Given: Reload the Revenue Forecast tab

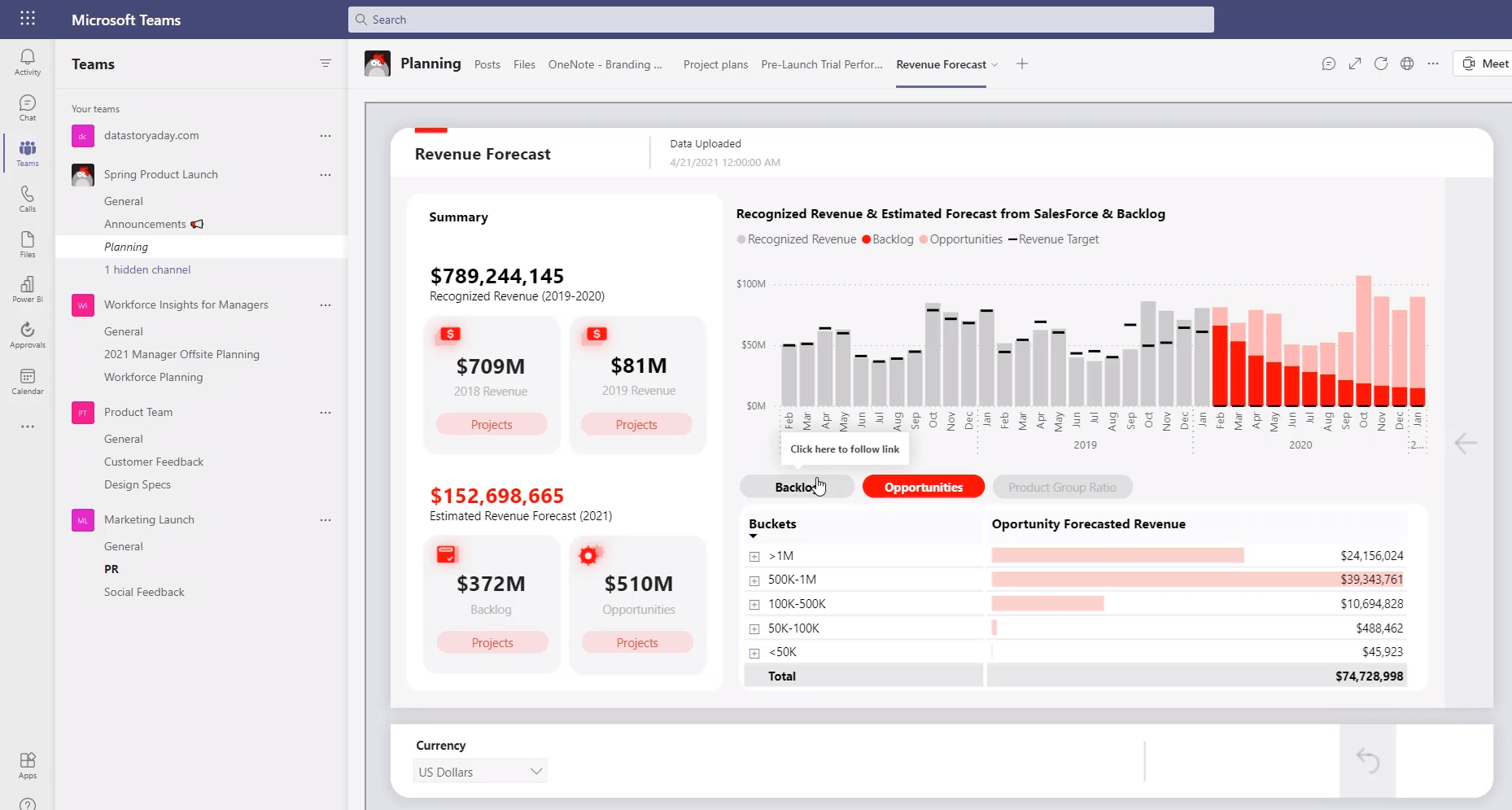Looking at the screenshot, I should pyautogui.click(x=1381, y=63).
